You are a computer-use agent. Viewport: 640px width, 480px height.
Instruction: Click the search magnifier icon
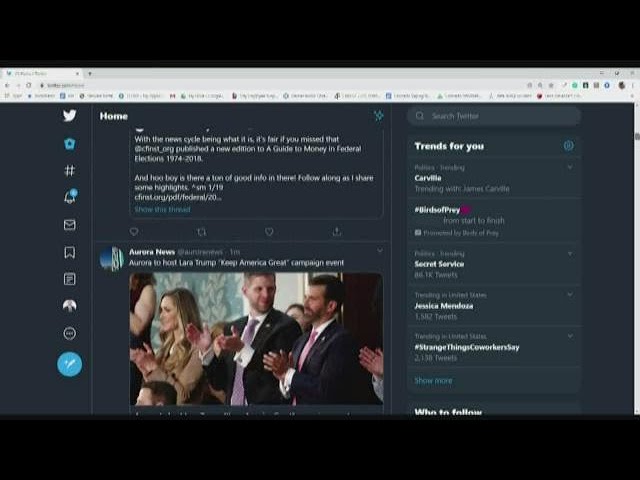tap(420, 116)
